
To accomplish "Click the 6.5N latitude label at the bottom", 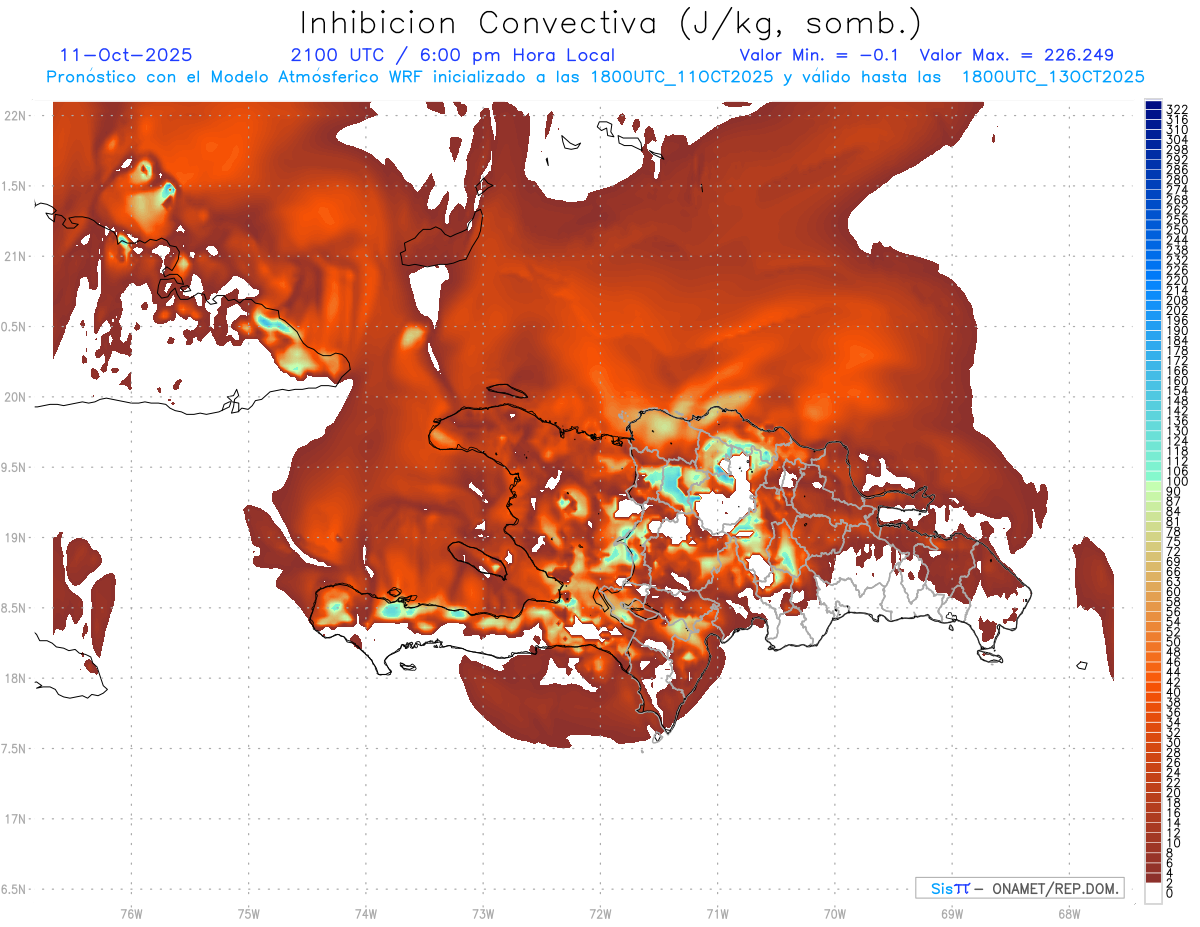I will 14,889.
